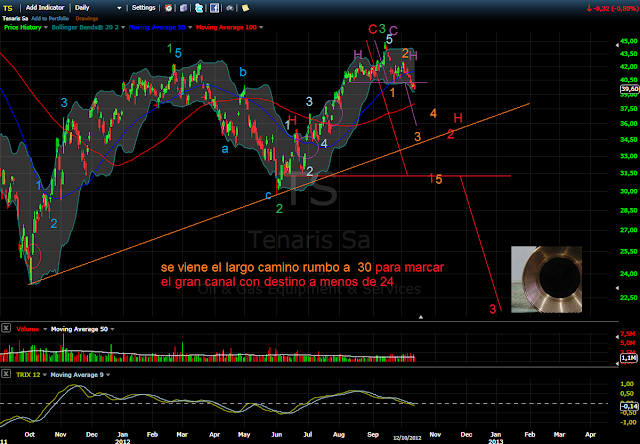This screenshot has height=444, width=640.
Task: Click the TS ticker symbol
Action: pyautogui.click(x=7, y=8)
